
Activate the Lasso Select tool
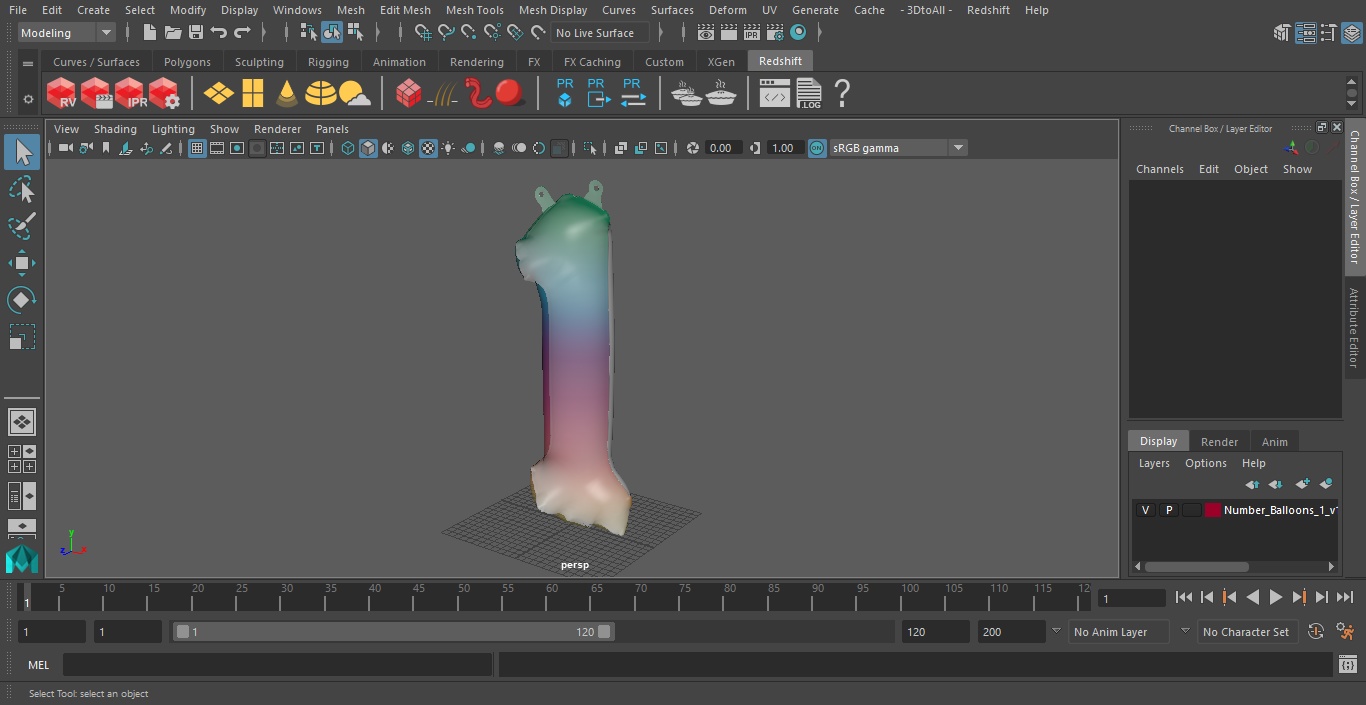pyautogui.click(x=22, y=189)
